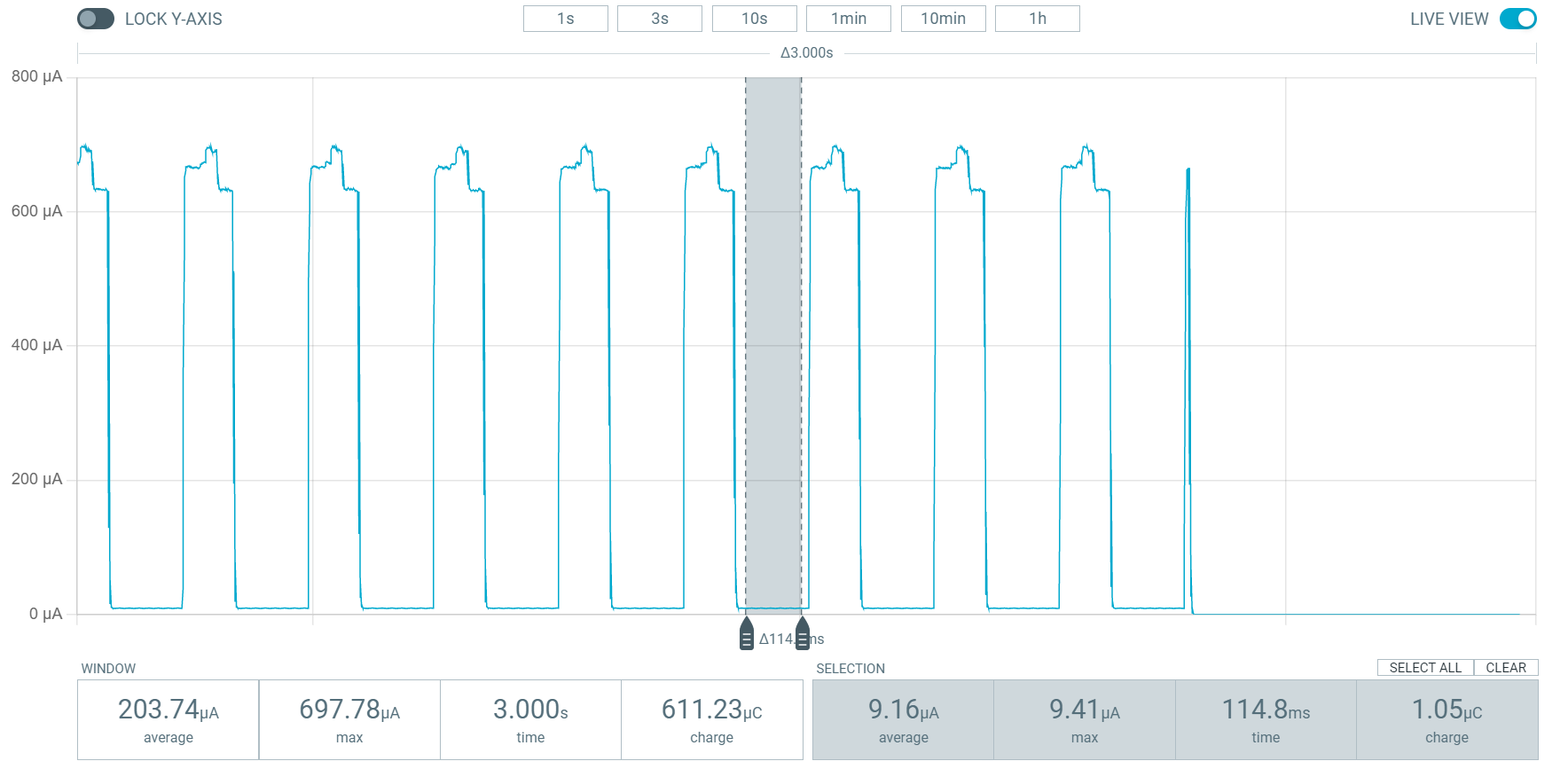Set time window to 1s

pyautogui.click(x=565, y=19)
